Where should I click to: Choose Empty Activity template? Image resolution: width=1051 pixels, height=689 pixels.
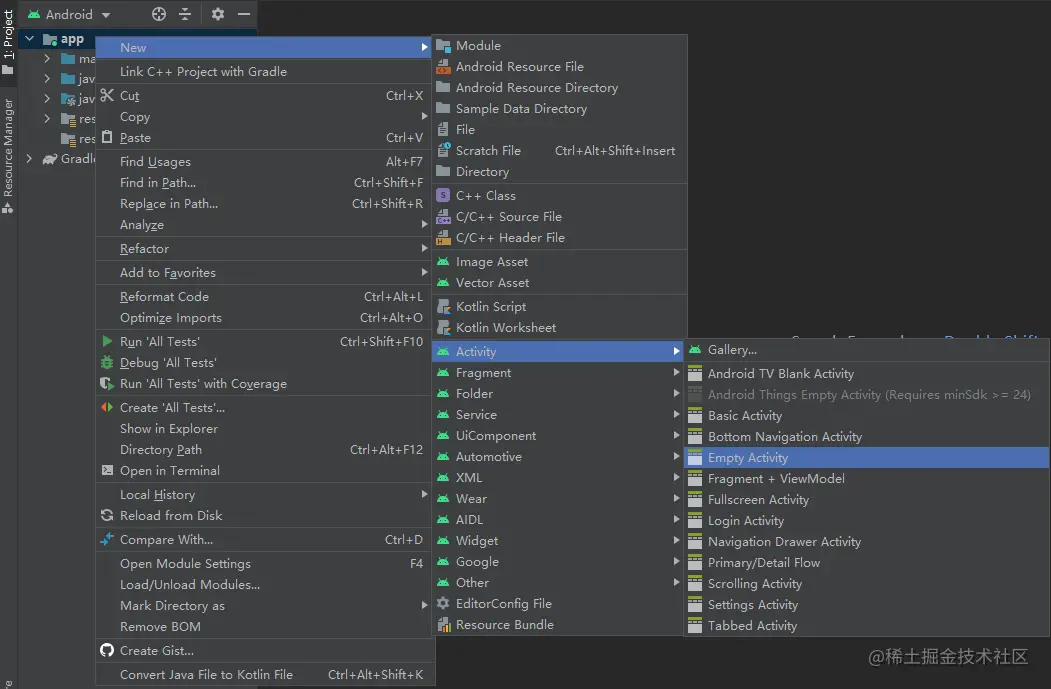click(x=867, y=458)
